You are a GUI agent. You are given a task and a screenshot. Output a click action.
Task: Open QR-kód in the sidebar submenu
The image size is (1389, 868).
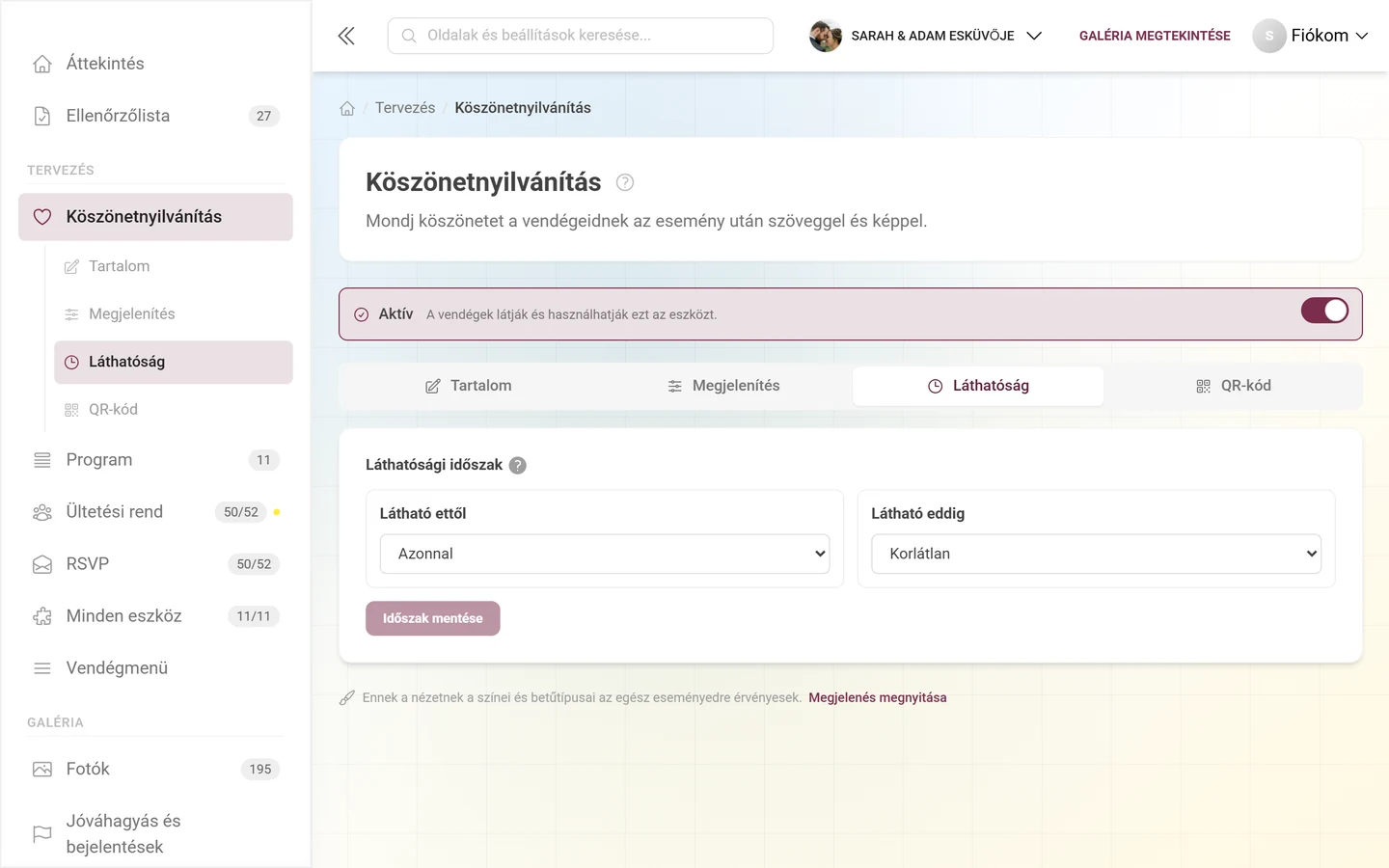tap(174, 410)
